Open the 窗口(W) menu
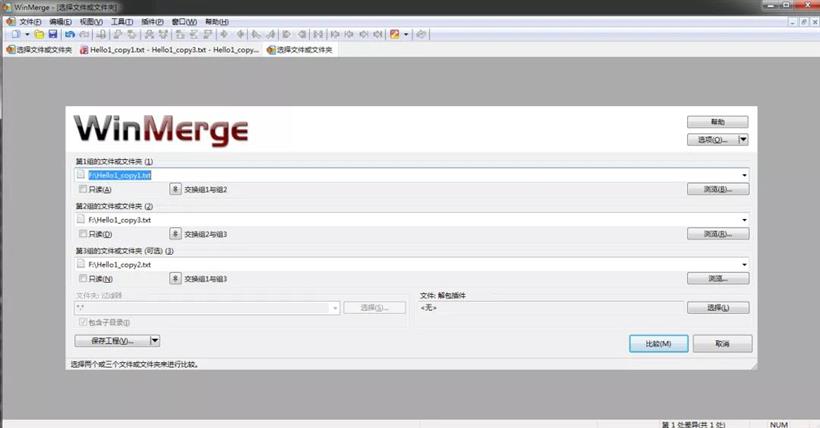The height and width of the screenshot is (428, 820). (184, 21)
